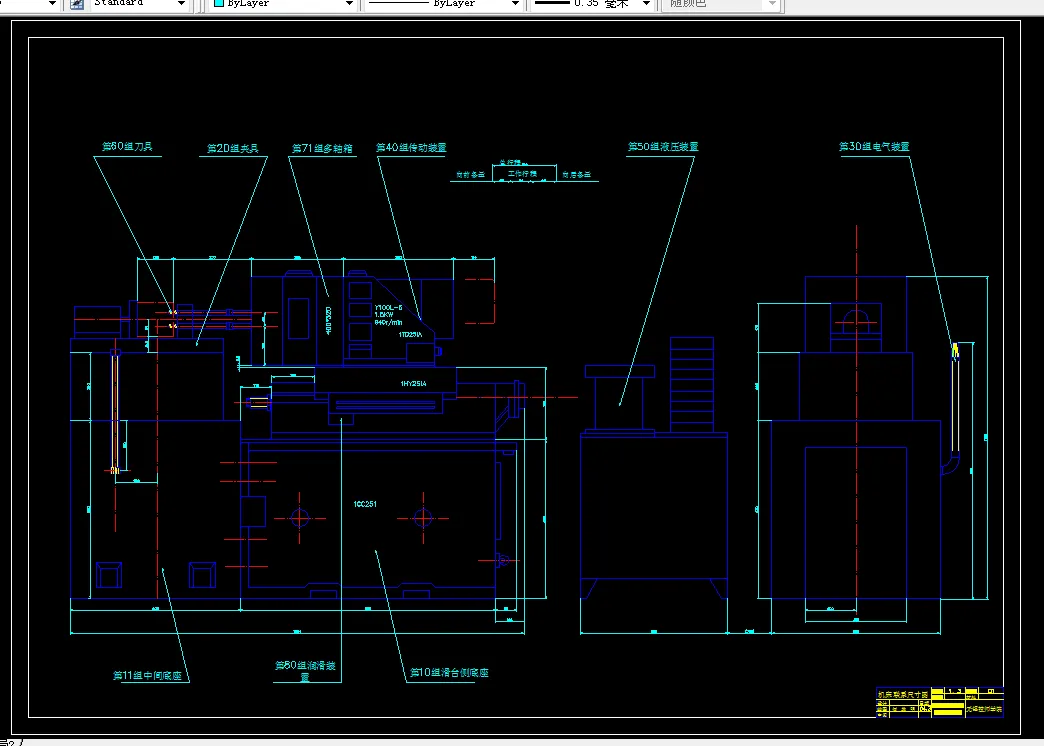Open the 0.35 lineweight dropdown
The width and height of the screenshot is (1044, 746).
point(645,4)
